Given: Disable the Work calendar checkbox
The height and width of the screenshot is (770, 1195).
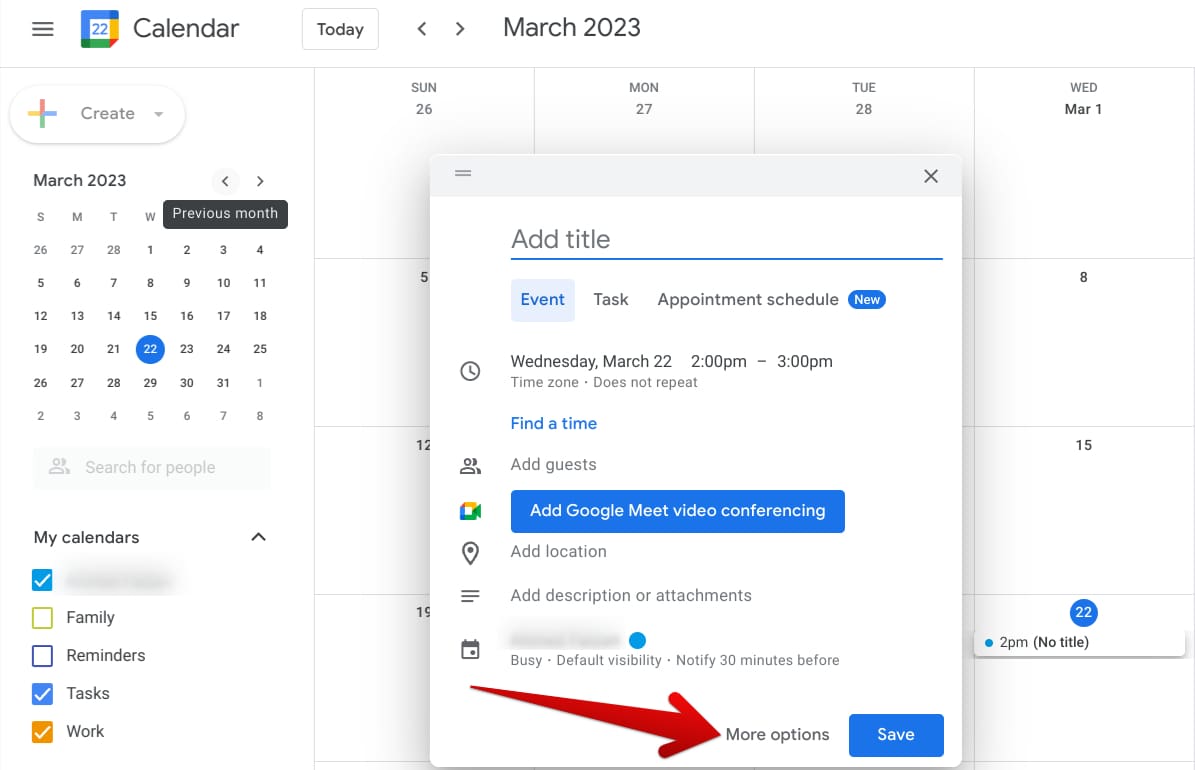Looking at the screenshot, I should (43, 732).
